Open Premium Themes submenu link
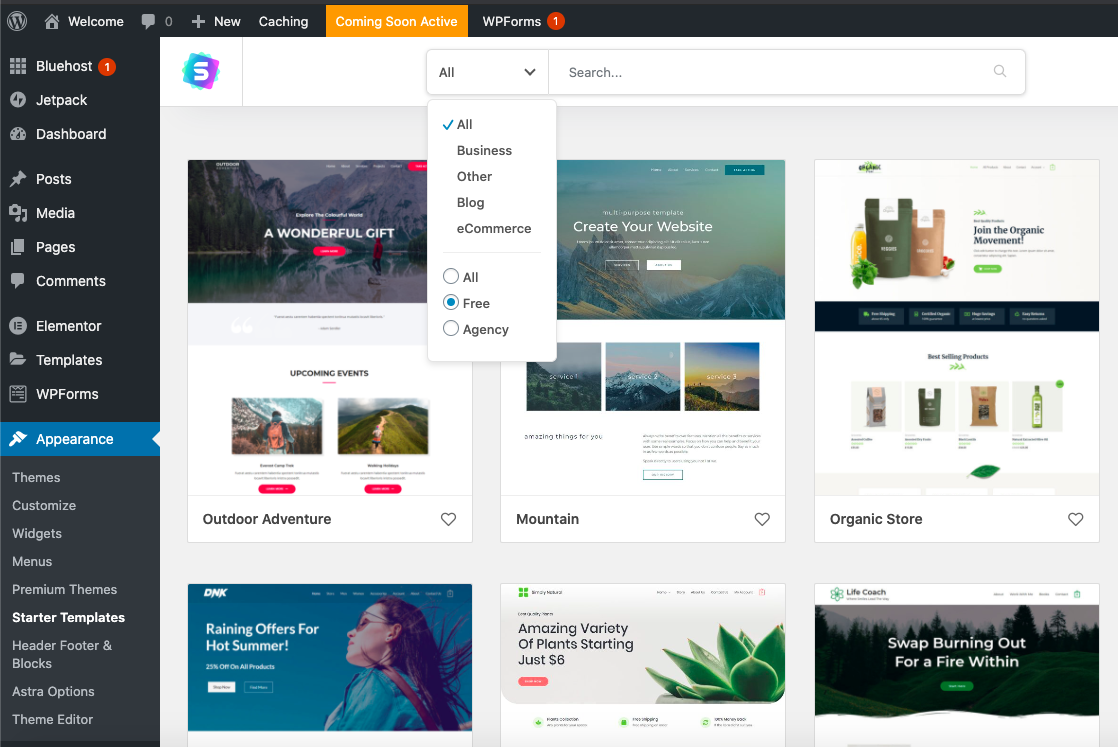The width and height of the screenshot is (1118, 747). (64, 589)
